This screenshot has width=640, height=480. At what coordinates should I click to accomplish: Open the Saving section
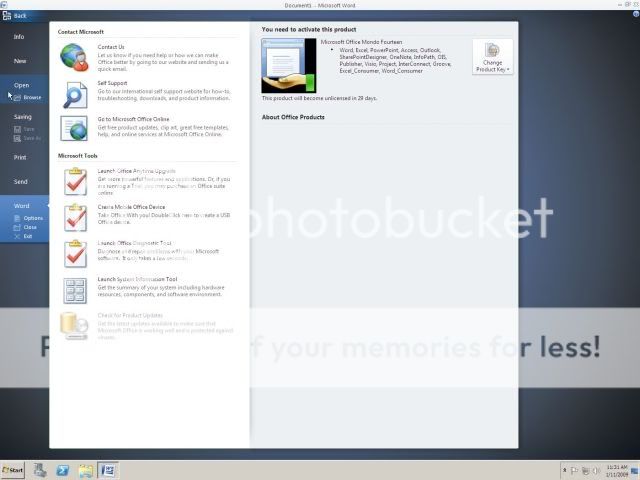point(22,117)
